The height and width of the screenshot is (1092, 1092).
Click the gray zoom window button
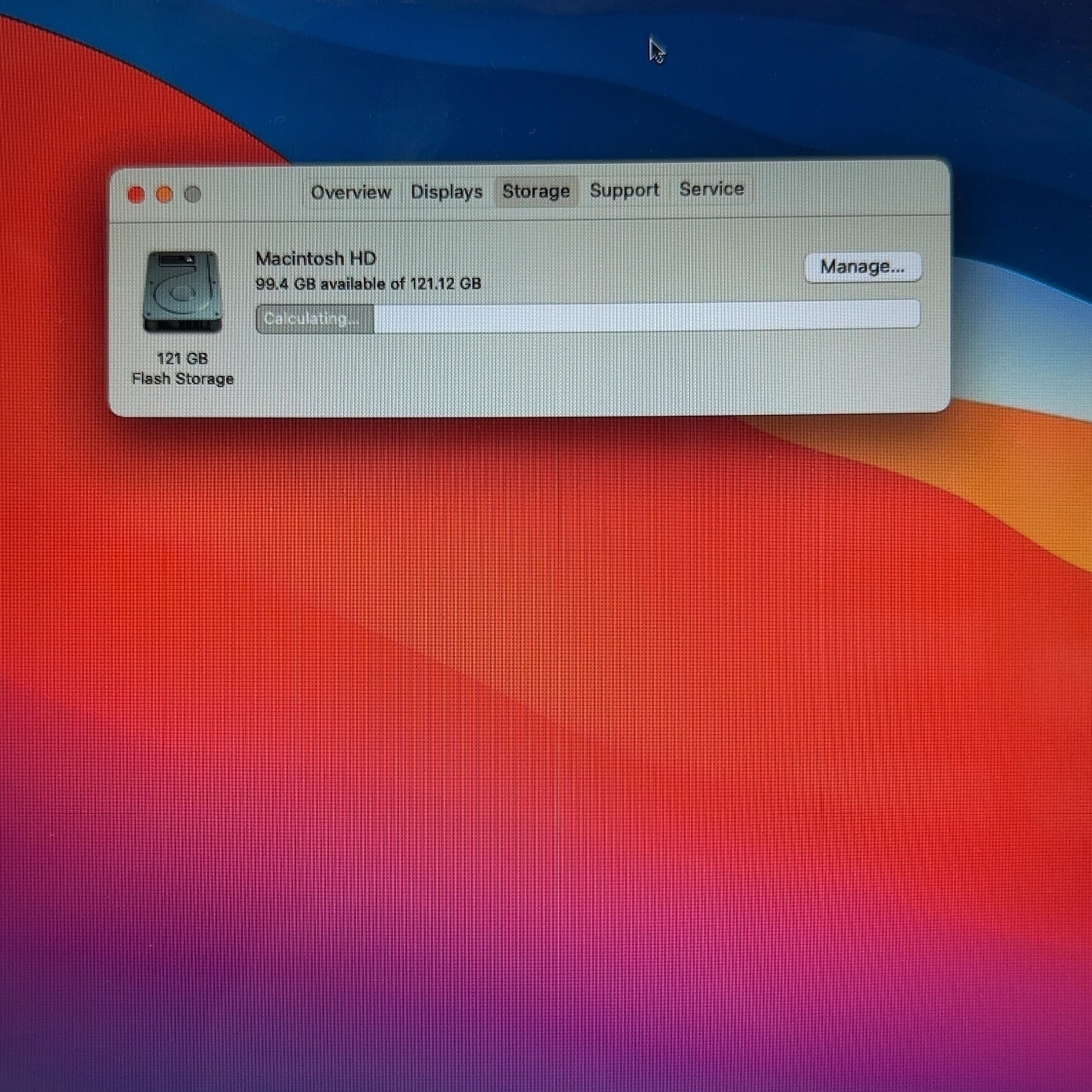click(x=193, y=194)
